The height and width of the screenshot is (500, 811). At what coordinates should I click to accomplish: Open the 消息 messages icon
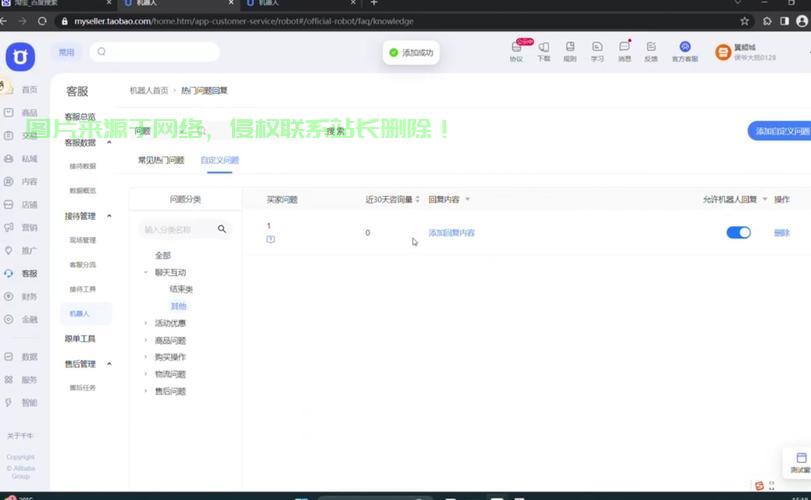tap(624, 51)
